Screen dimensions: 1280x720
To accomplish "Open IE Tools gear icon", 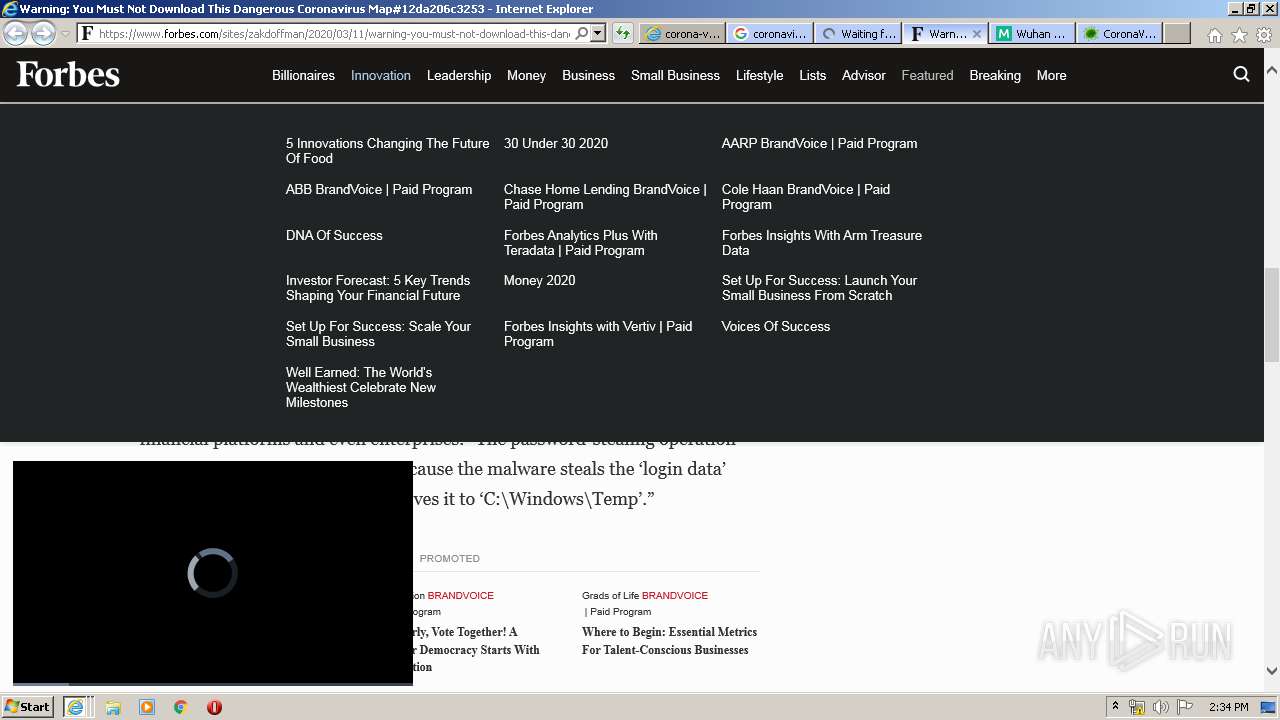I will 1264,35.
